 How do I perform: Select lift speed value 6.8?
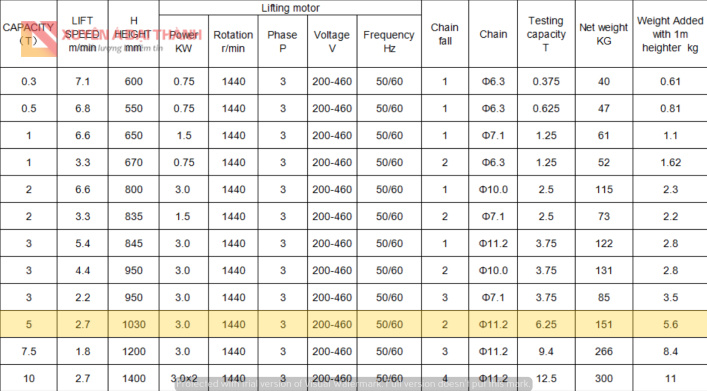83,109
